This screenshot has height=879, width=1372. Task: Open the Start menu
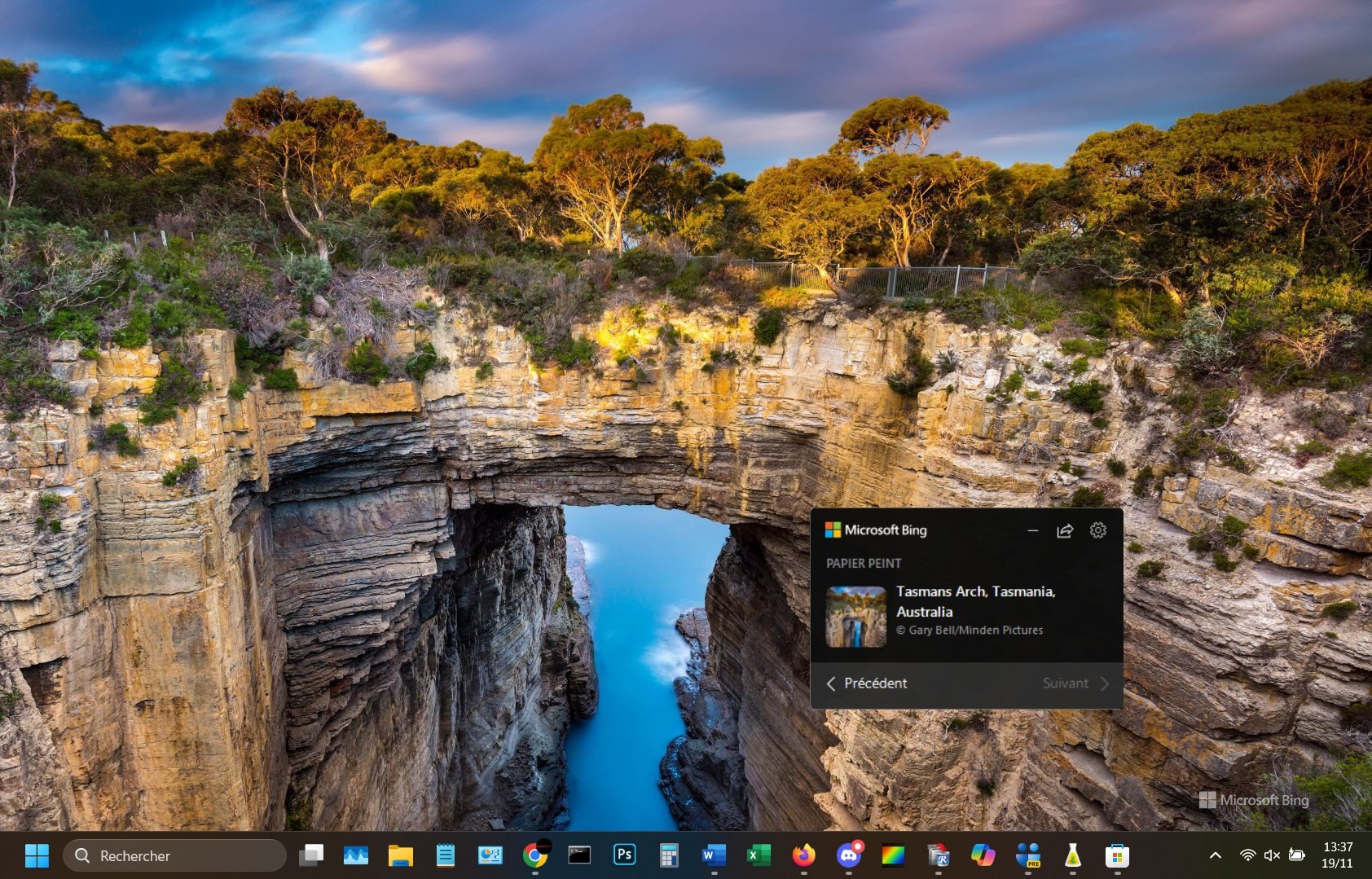click(x=36, y=855)
